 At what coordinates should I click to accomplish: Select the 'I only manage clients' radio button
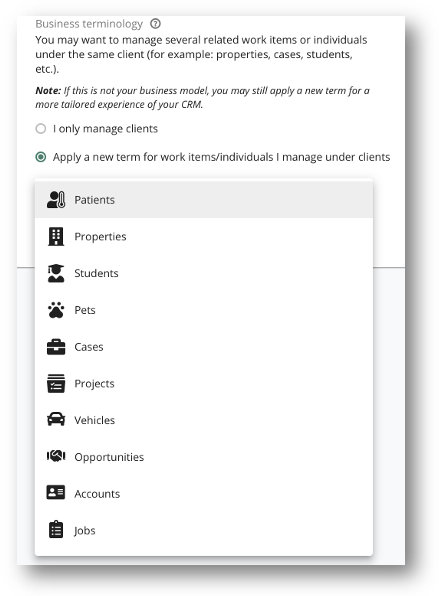point(41,128)
